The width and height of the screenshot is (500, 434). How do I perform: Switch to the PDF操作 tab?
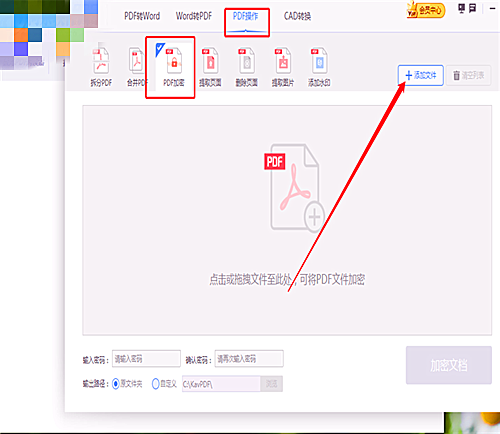click(246, 16)
